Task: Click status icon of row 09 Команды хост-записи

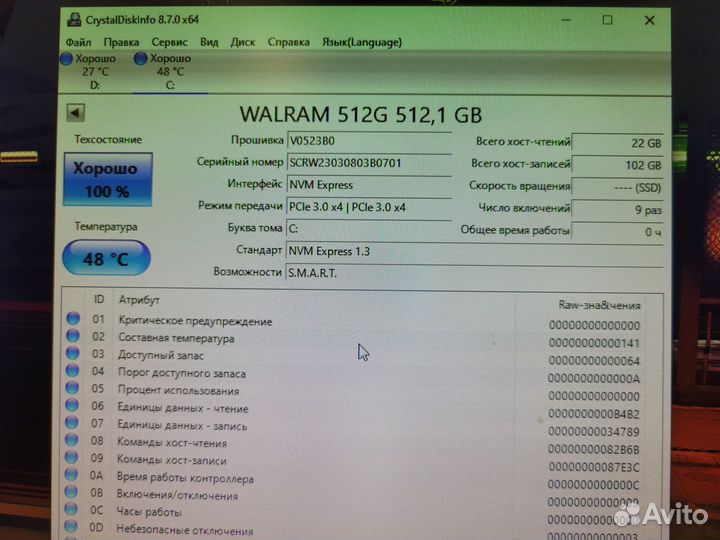Action: pos(71,457)
